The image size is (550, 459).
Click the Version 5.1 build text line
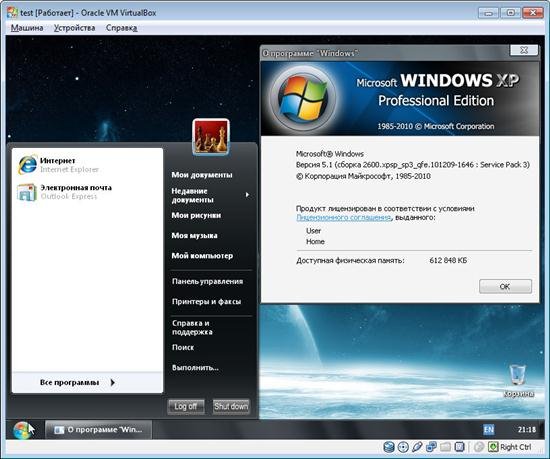pos(413,164)
